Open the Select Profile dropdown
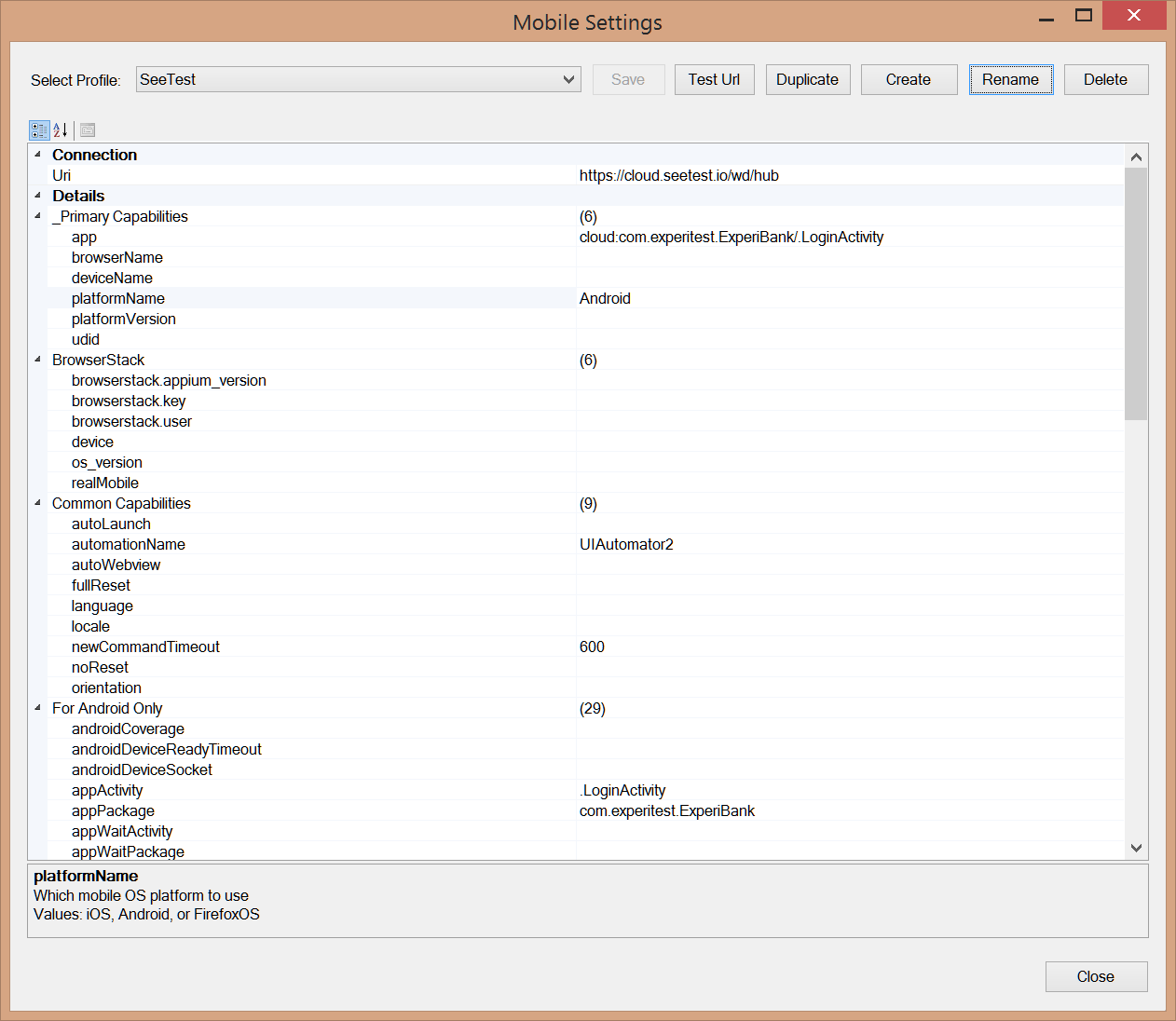 point(567,80)
